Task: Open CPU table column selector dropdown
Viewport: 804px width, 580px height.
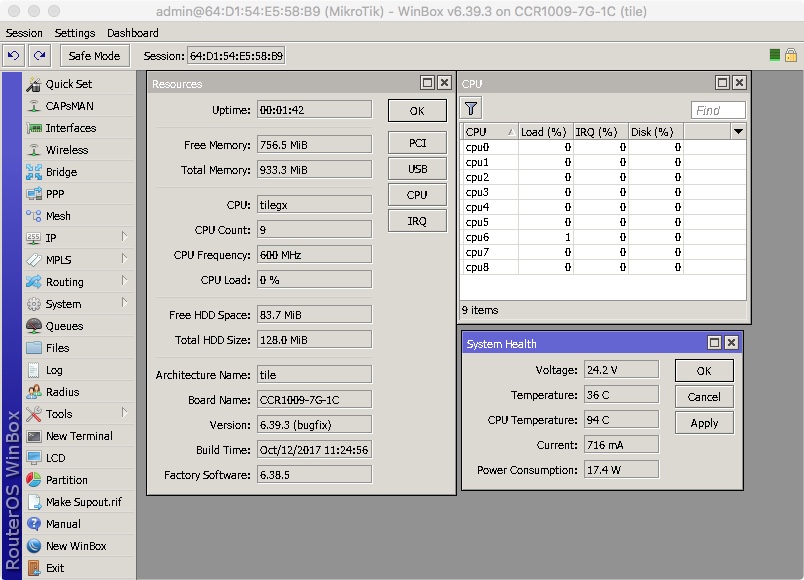Action: point(738,132)
